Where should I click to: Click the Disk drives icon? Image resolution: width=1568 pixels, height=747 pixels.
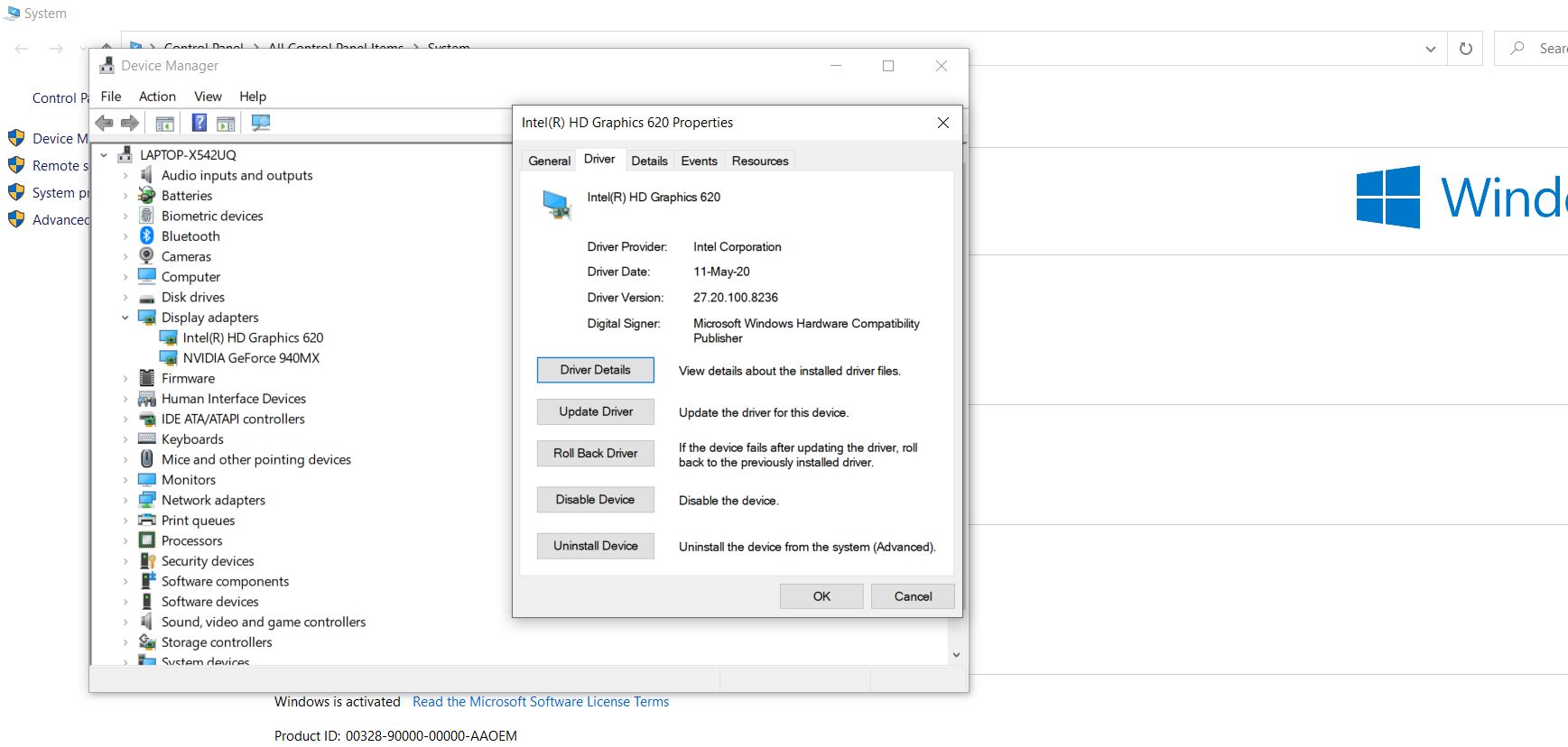[x=146, y=298]
